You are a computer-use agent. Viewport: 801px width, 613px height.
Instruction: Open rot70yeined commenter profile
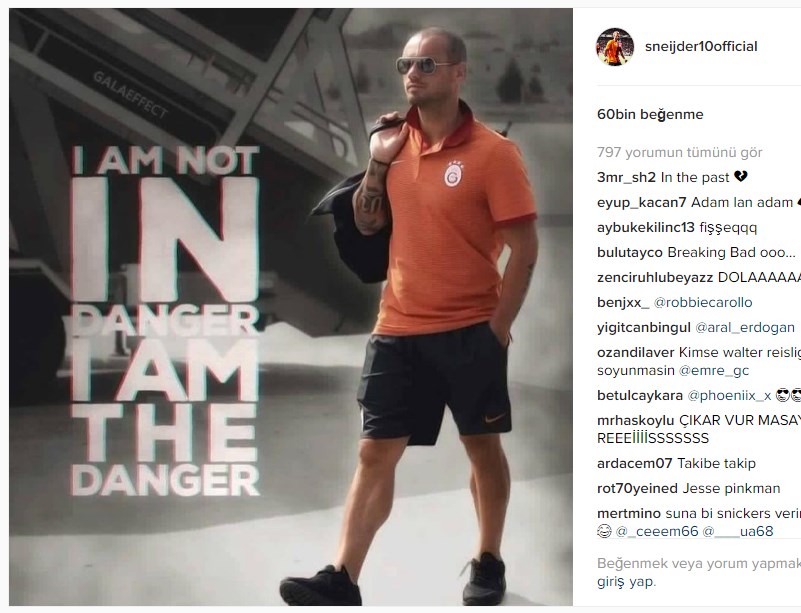coord(637,488)
